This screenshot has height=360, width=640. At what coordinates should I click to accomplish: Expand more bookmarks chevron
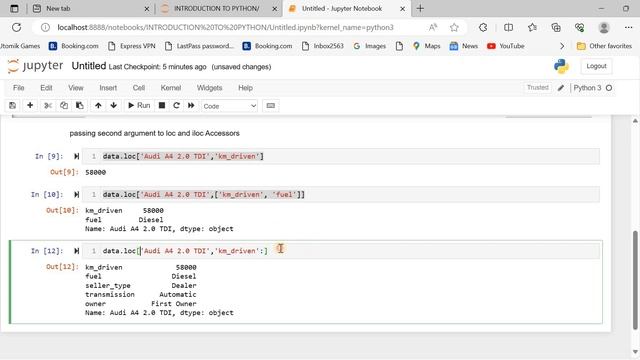coord(562,46)
